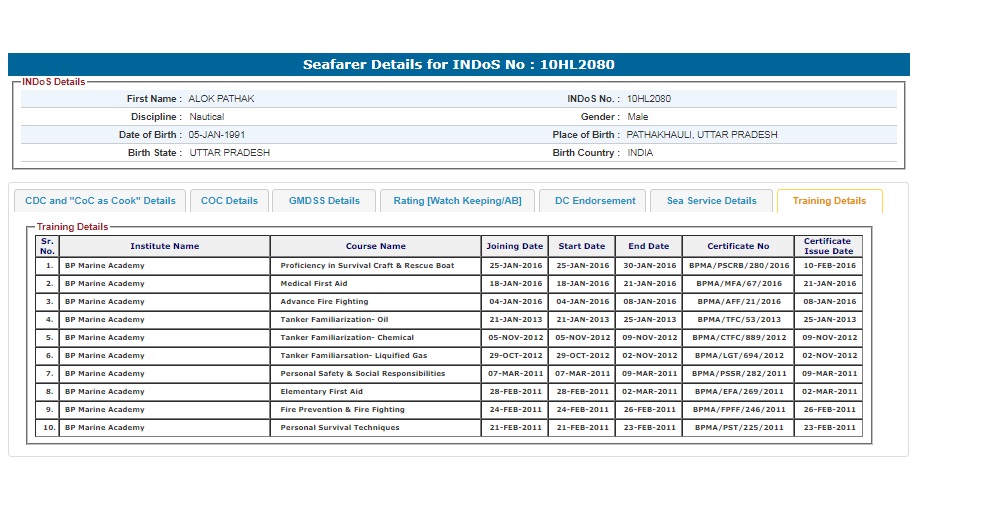Click the Certificate Issue Date column header
The image size is (1008, 510).
pyautogui.click(x=828, y=246)
